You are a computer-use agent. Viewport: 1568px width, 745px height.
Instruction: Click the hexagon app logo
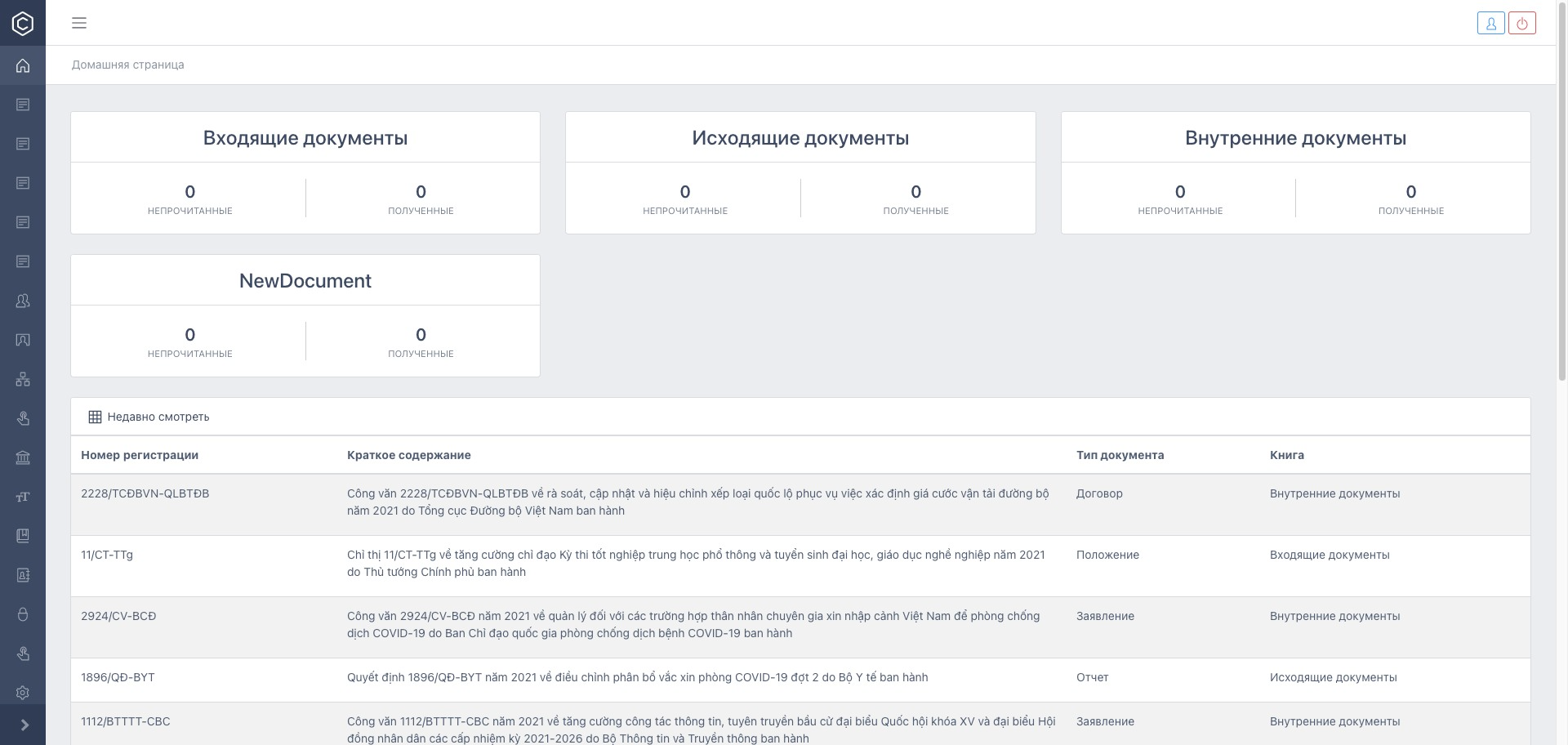coord(23,23)
